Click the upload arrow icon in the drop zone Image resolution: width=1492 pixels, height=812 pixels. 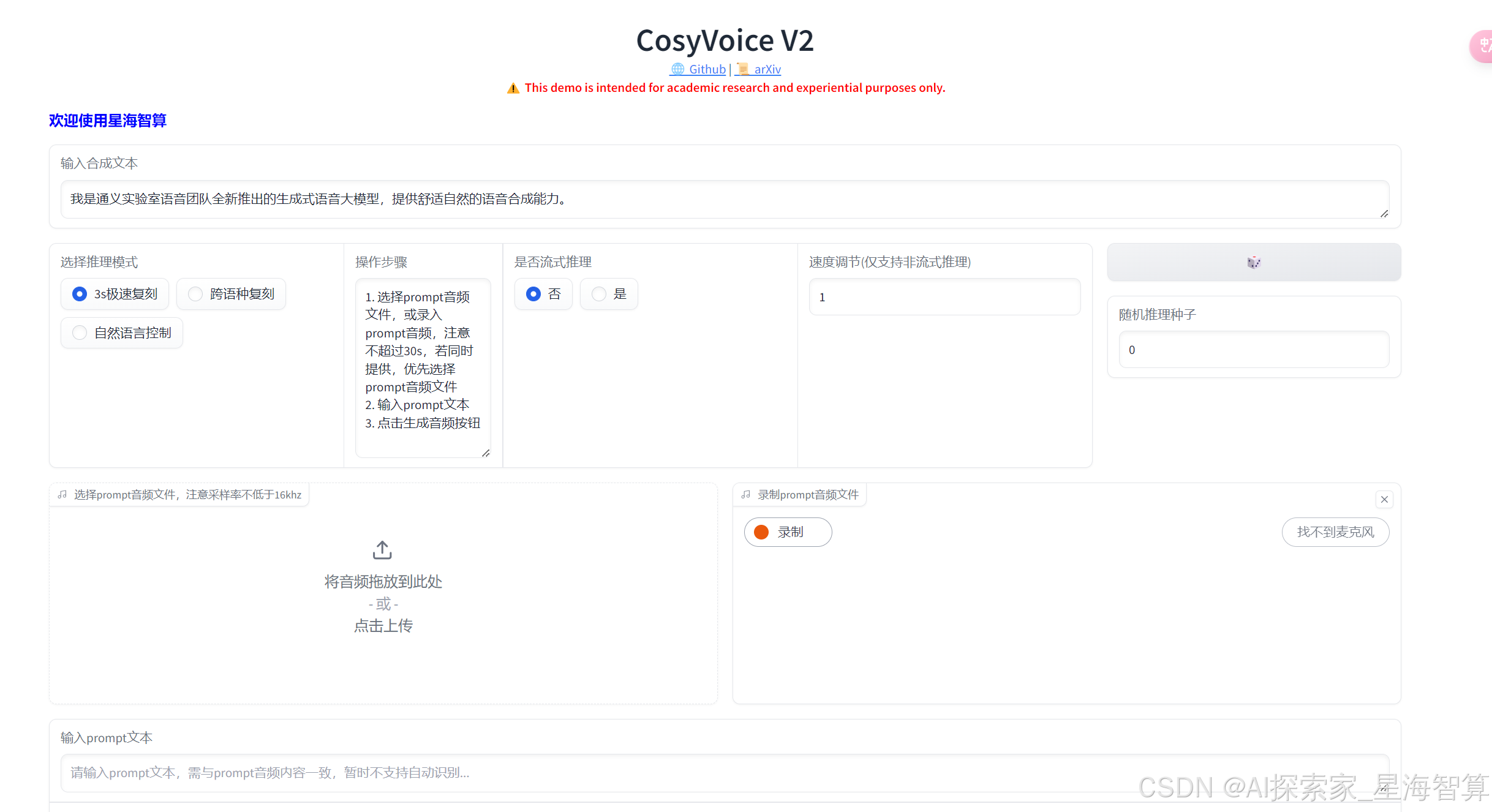[382, 549]
